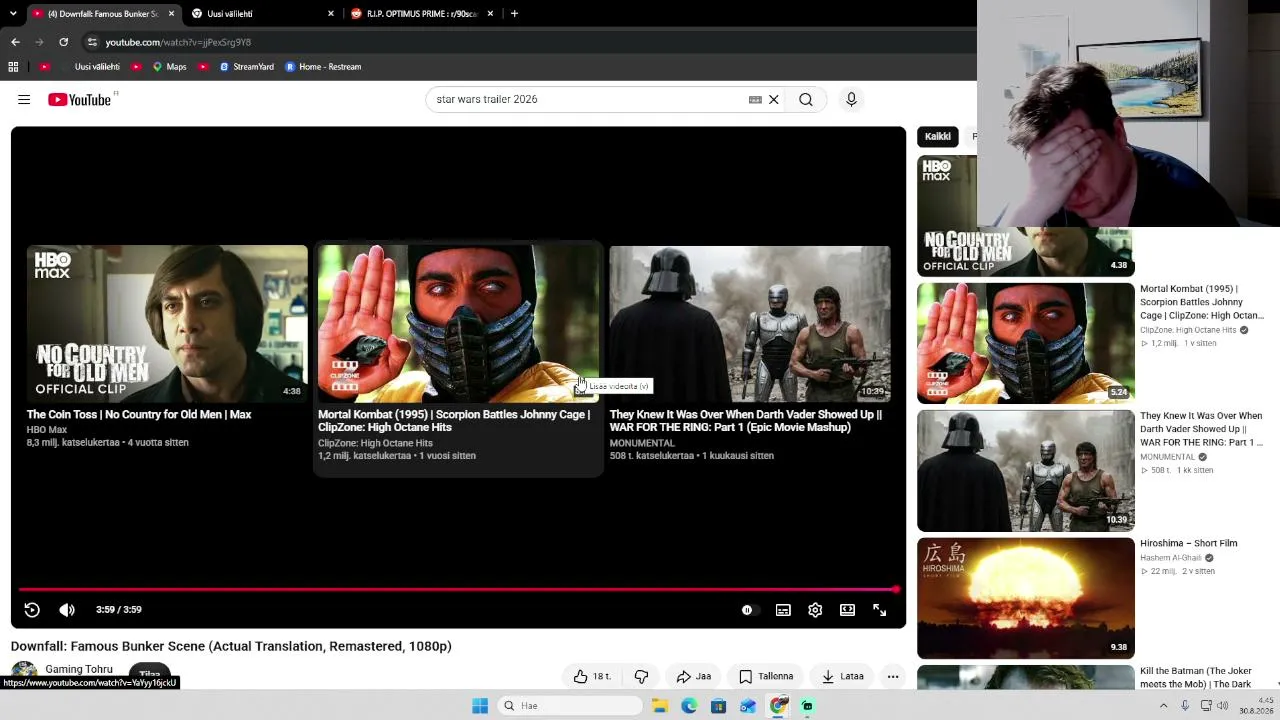Play Darth Vader mashup endscreen thumbnail
The image size is (1280, 720).
(749, 324)
